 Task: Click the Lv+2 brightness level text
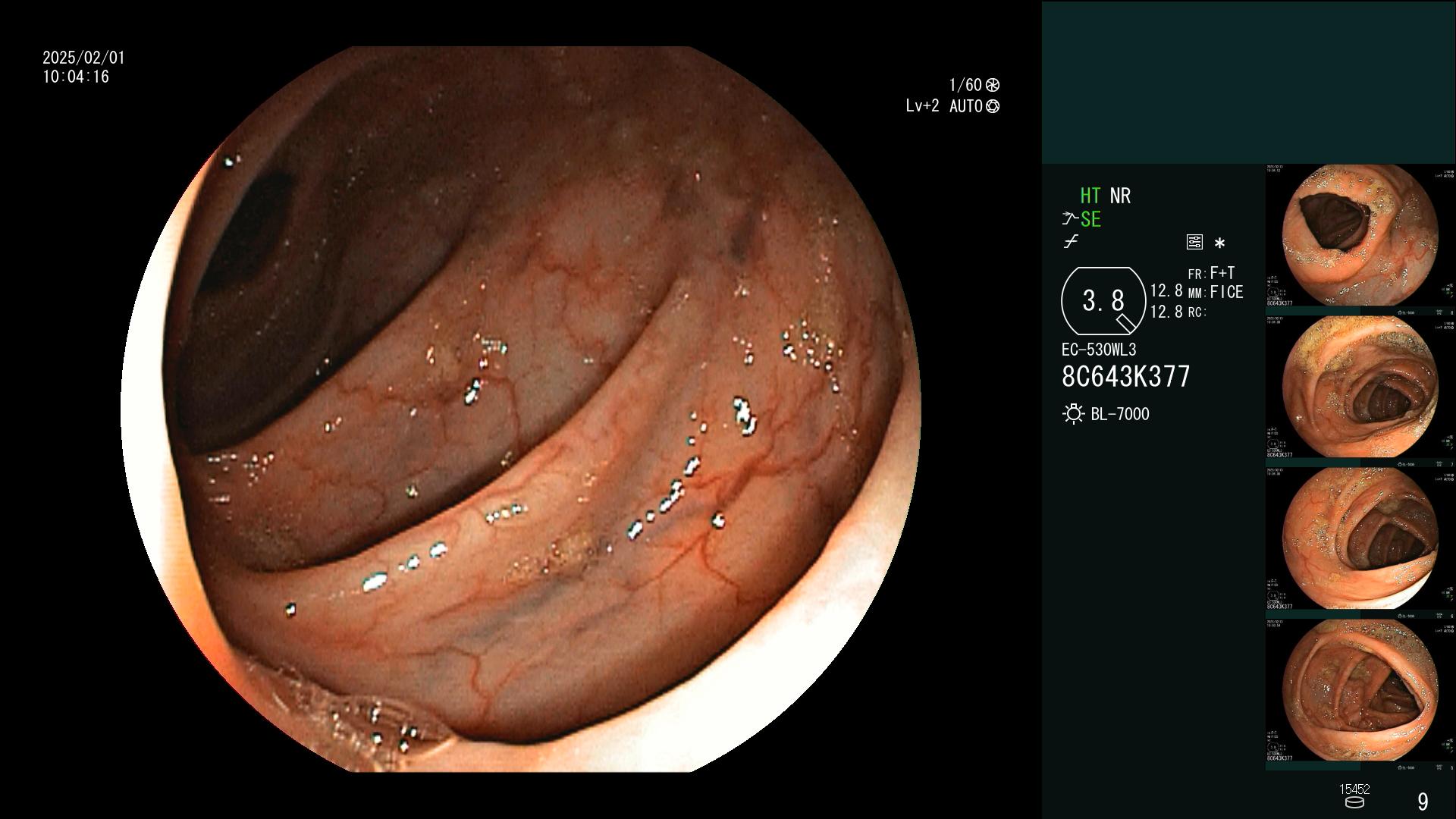pyautogui.click(x=922, y=106)
